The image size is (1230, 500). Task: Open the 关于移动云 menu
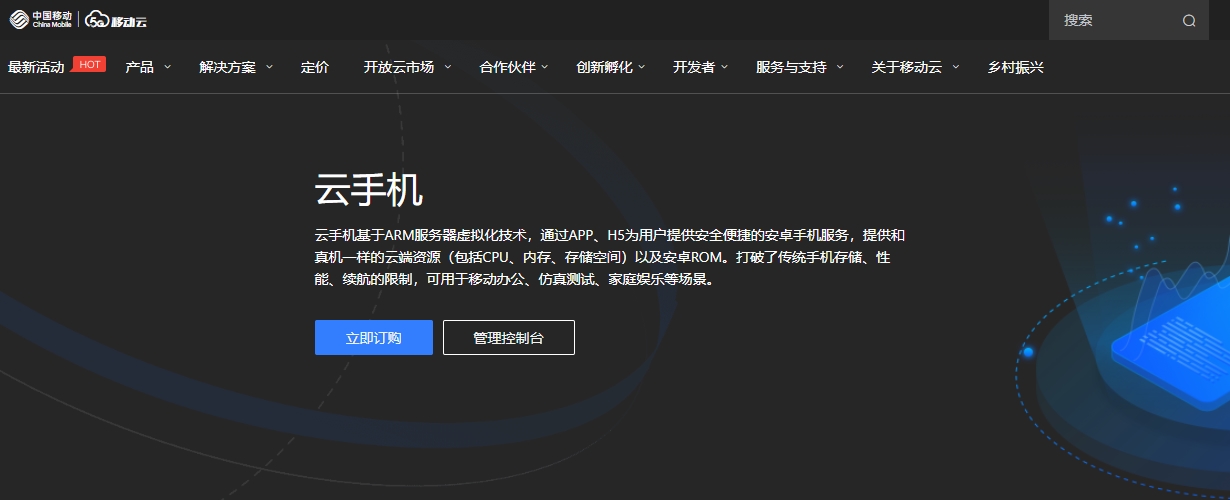tap(906, 67)
